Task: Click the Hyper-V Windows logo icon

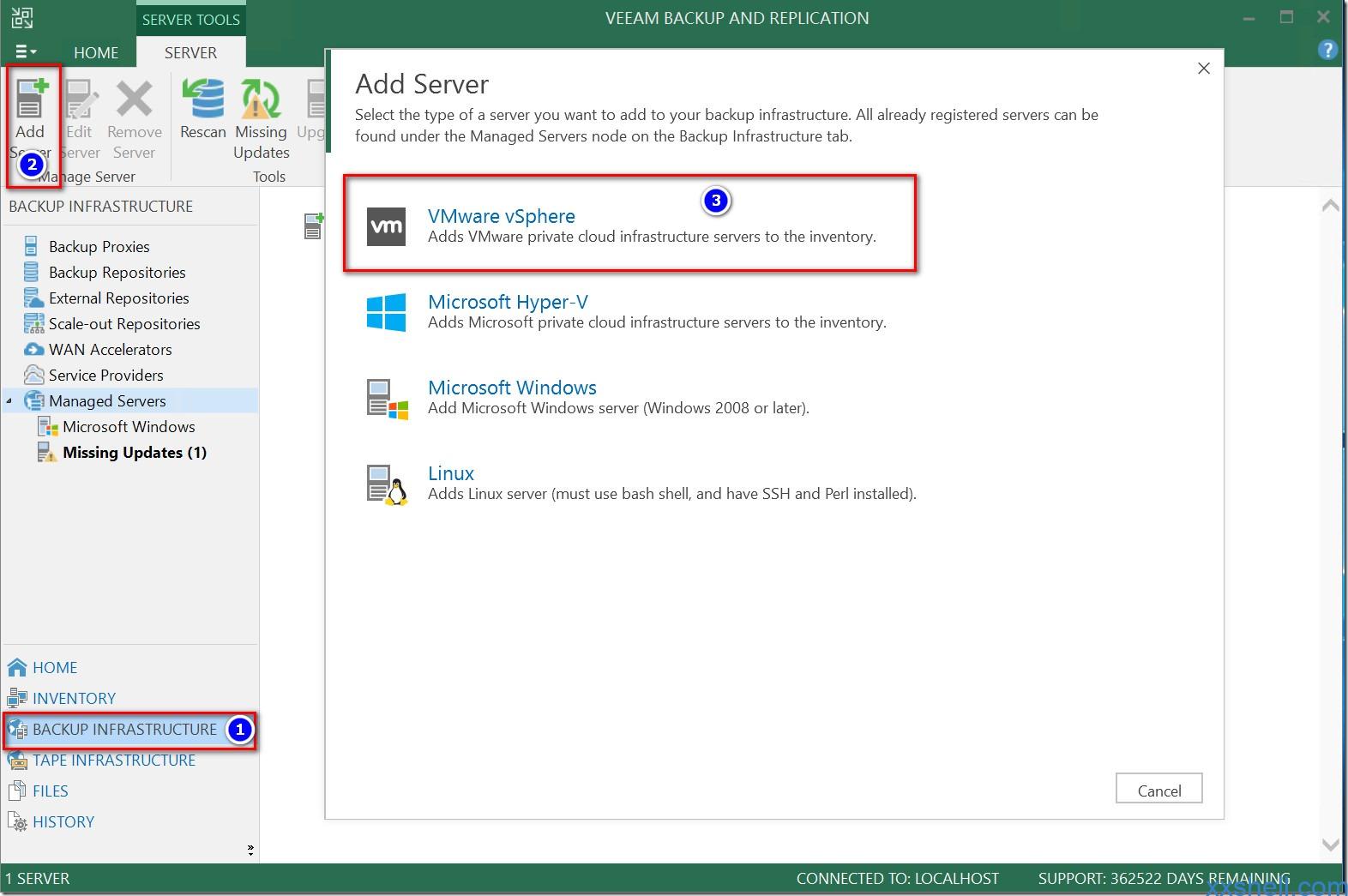Action: tap(386, 312)
